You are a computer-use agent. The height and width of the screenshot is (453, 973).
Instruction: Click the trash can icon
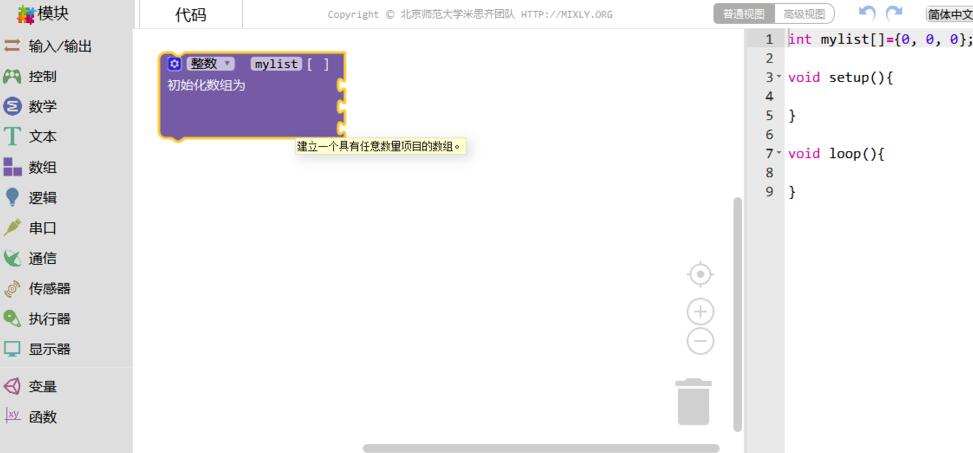(x=694, y=401)
